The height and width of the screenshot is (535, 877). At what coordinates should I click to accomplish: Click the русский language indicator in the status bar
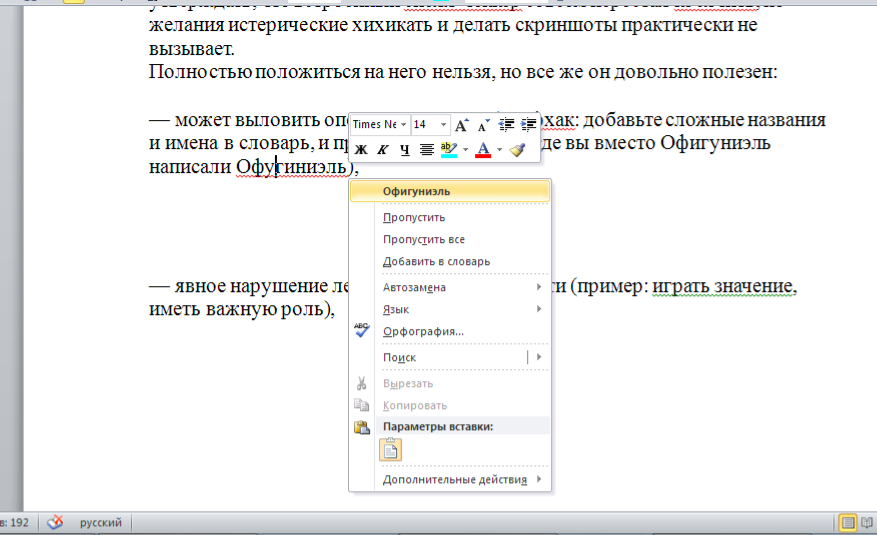[x=101, y=523]
